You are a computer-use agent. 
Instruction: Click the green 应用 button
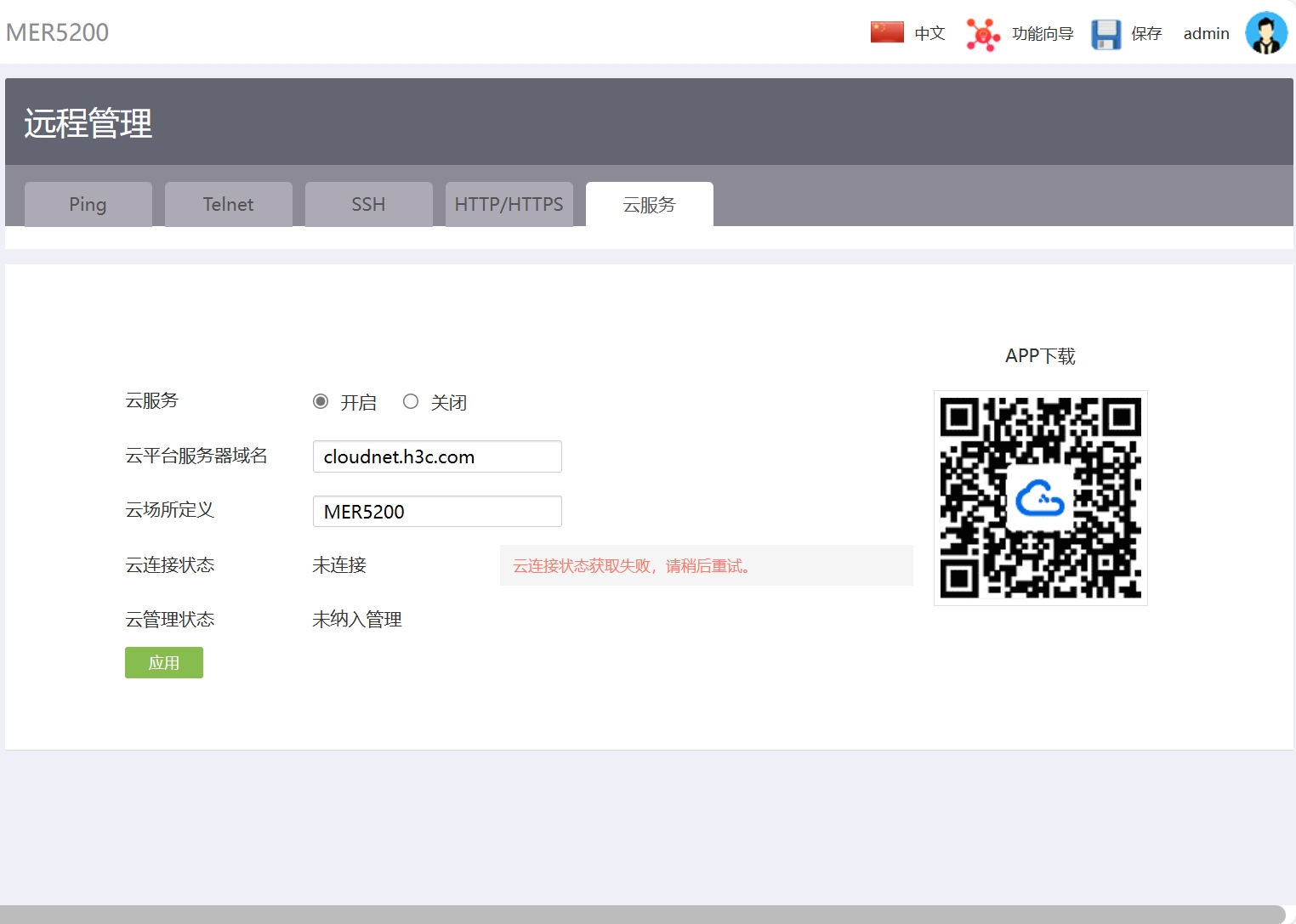[164, 662]
